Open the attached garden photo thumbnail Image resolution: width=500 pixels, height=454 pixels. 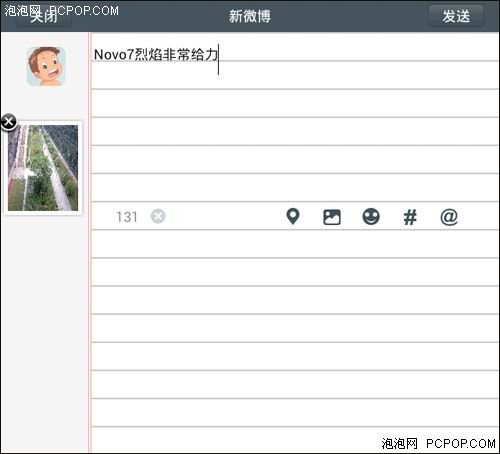tap(43, 168)
